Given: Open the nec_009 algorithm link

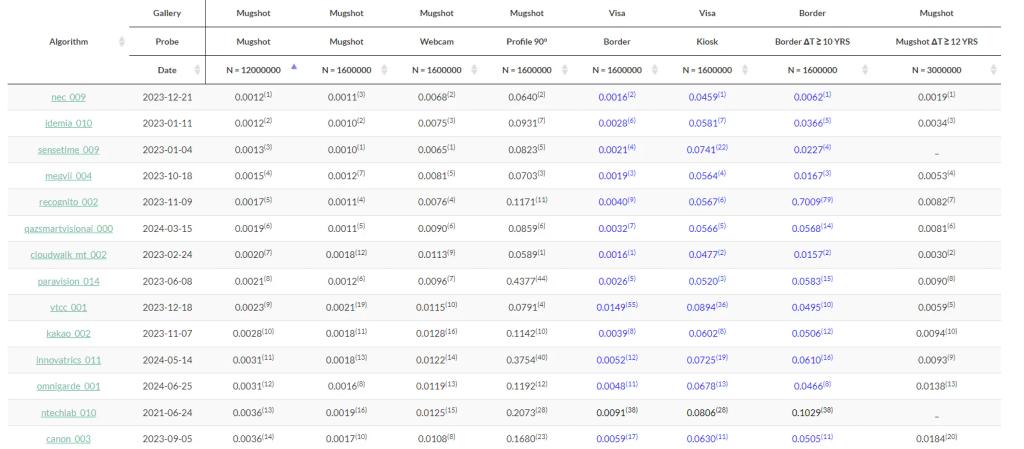Looking at the screenshot, I should pos(69,97).
